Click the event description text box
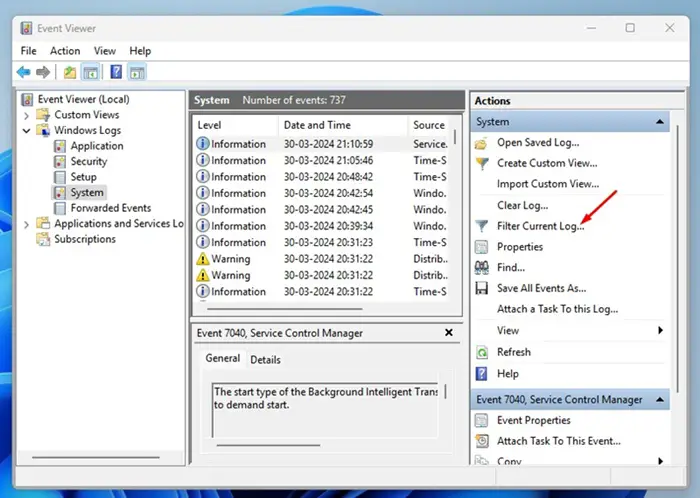 [325, 411]
